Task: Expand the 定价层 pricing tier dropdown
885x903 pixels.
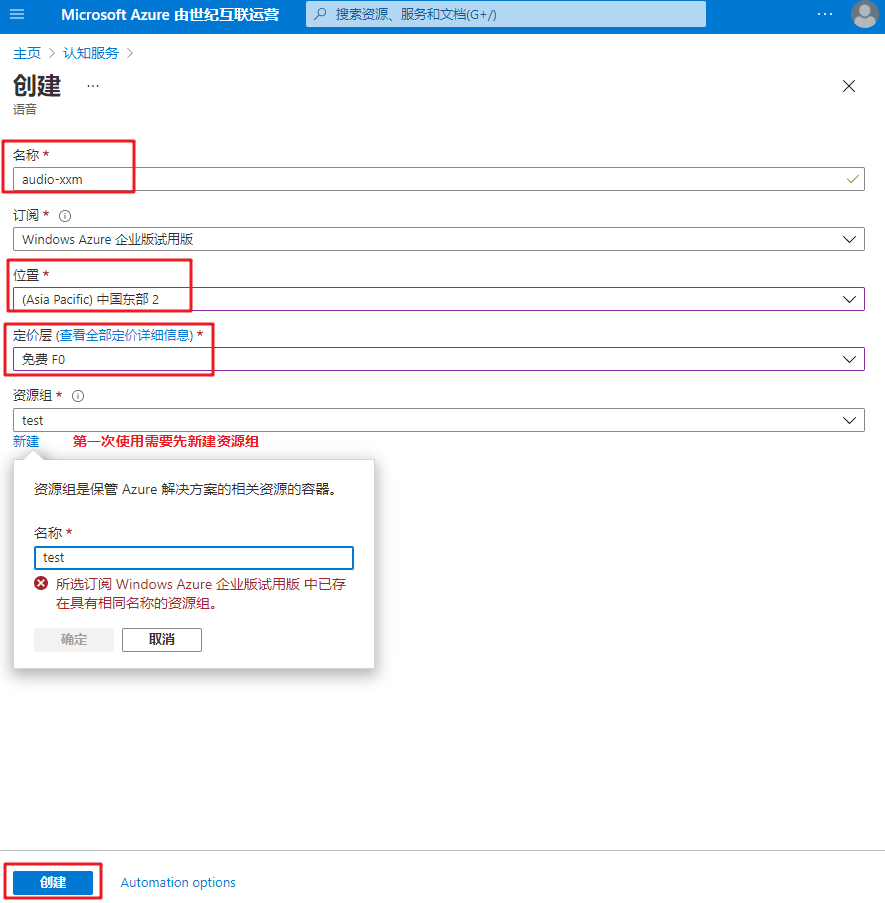Action: (x=439, y=359)
